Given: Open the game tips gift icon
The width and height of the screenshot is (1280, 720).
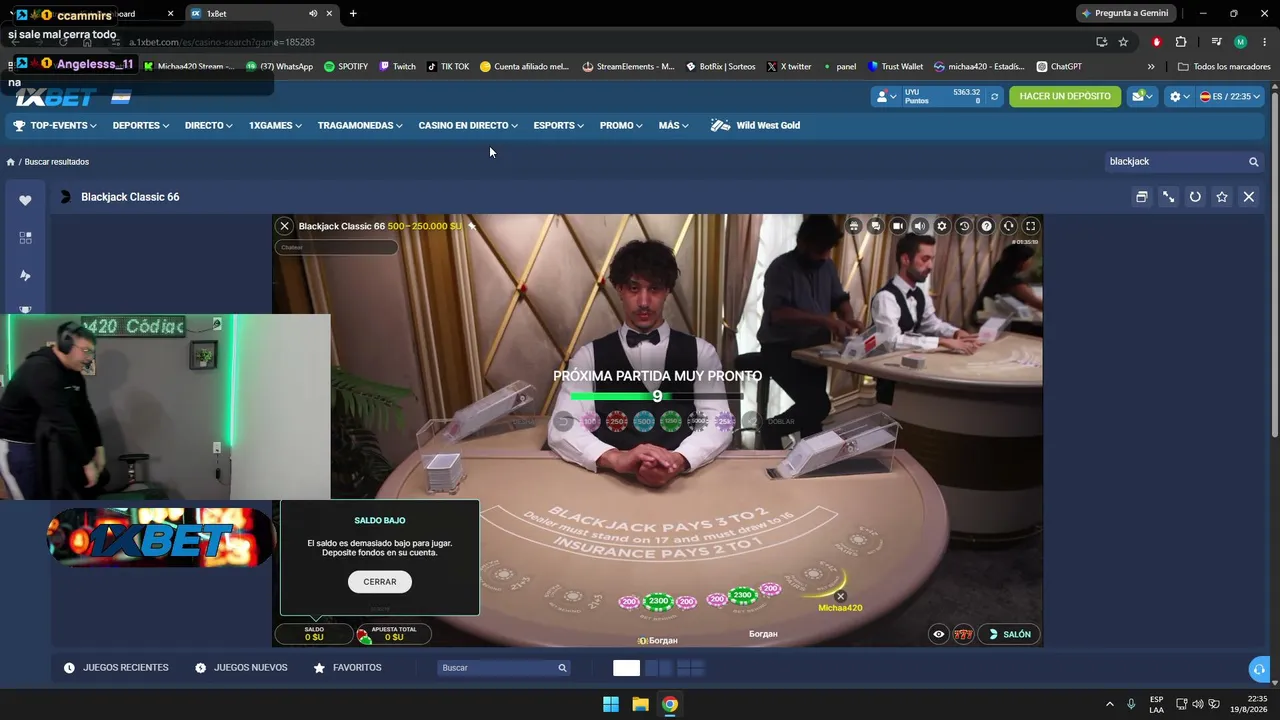Looking at the screenshot, I should pos(854,226).
